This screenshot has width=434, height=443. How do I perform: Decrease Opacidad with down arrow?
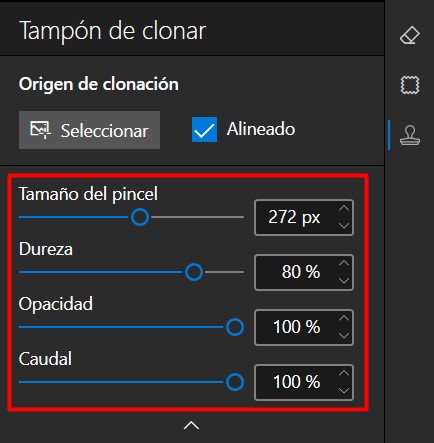point(344,336)
